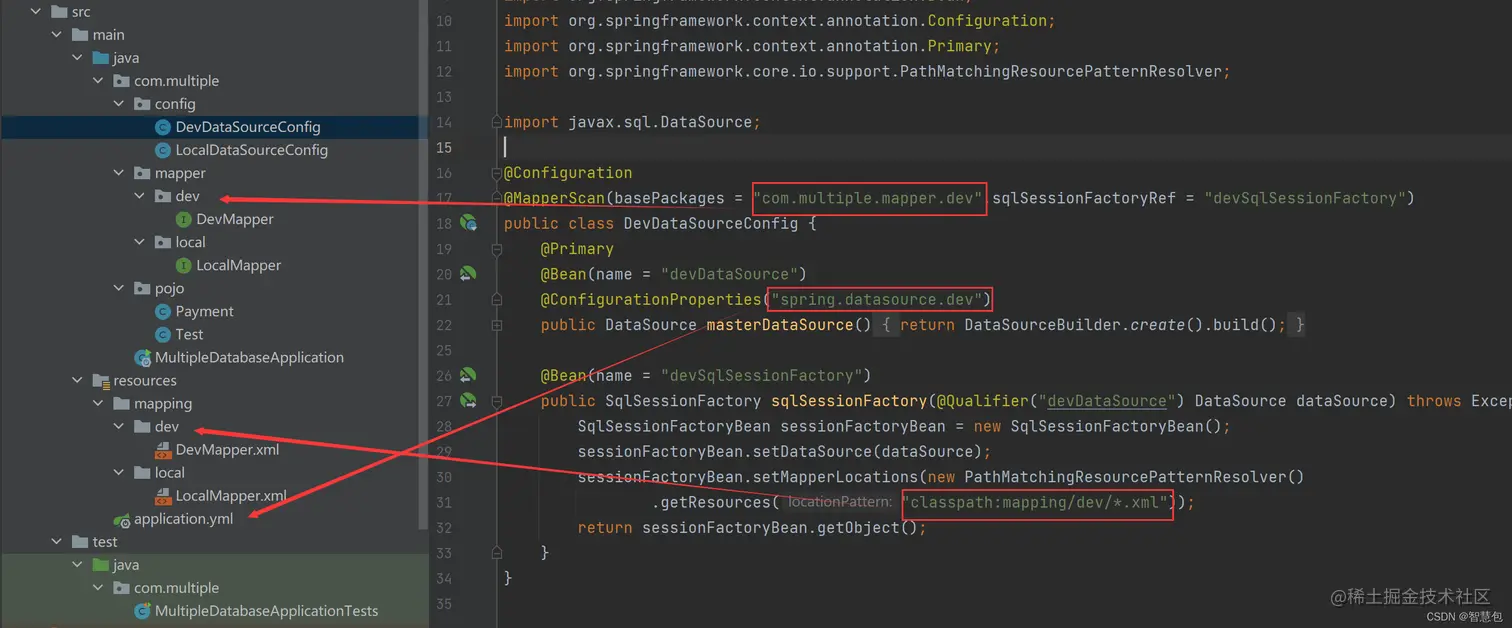Click the MultipleDatabaseApplicationTests class icon
This screenshot has width=1512, height=628.
pos(143,610)
